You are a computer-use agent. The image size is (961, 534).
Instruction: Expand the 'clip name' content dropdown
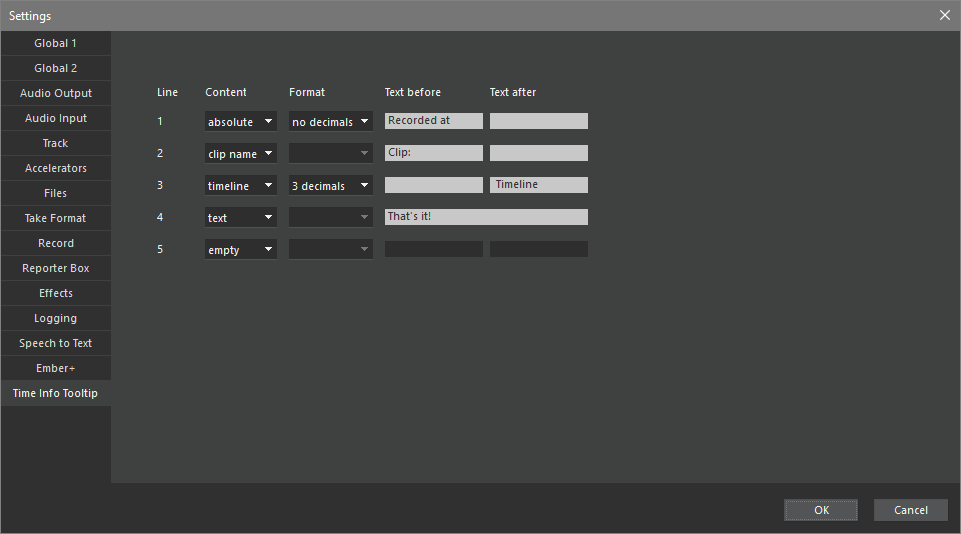(241, 154)
